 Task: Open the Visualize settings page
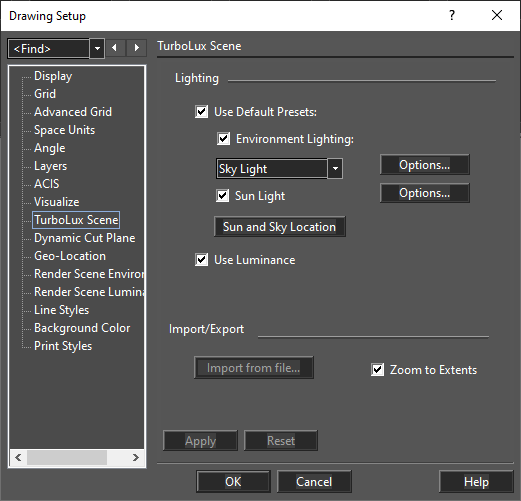57,202
